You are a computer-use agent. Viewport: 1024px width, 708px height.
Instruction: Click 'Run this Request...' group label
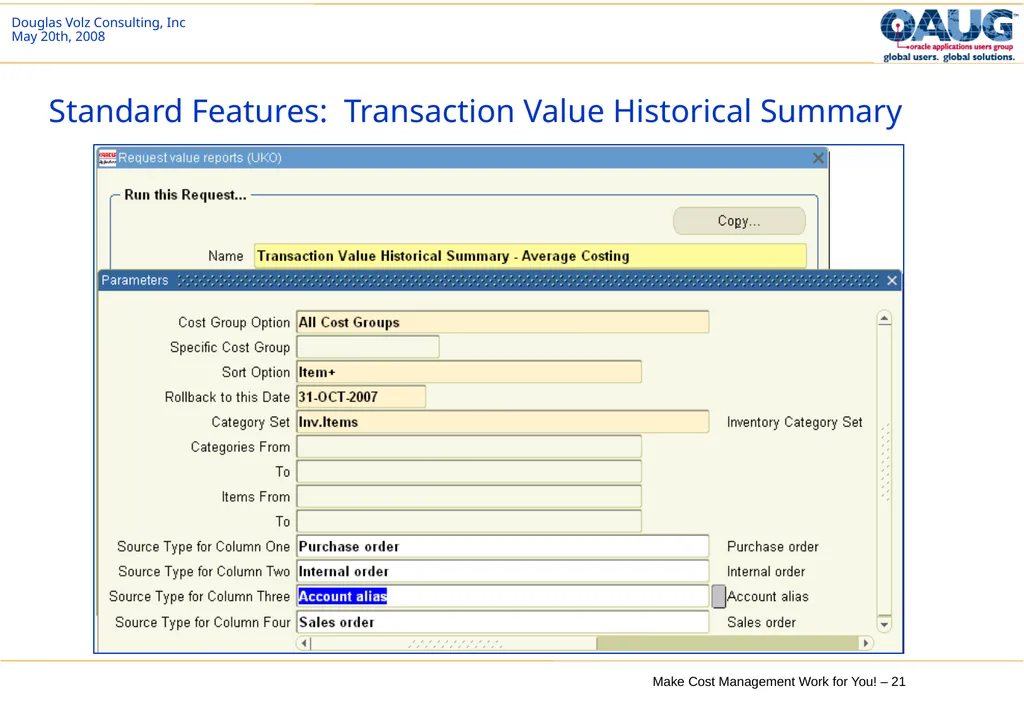(x=185, y=195)
